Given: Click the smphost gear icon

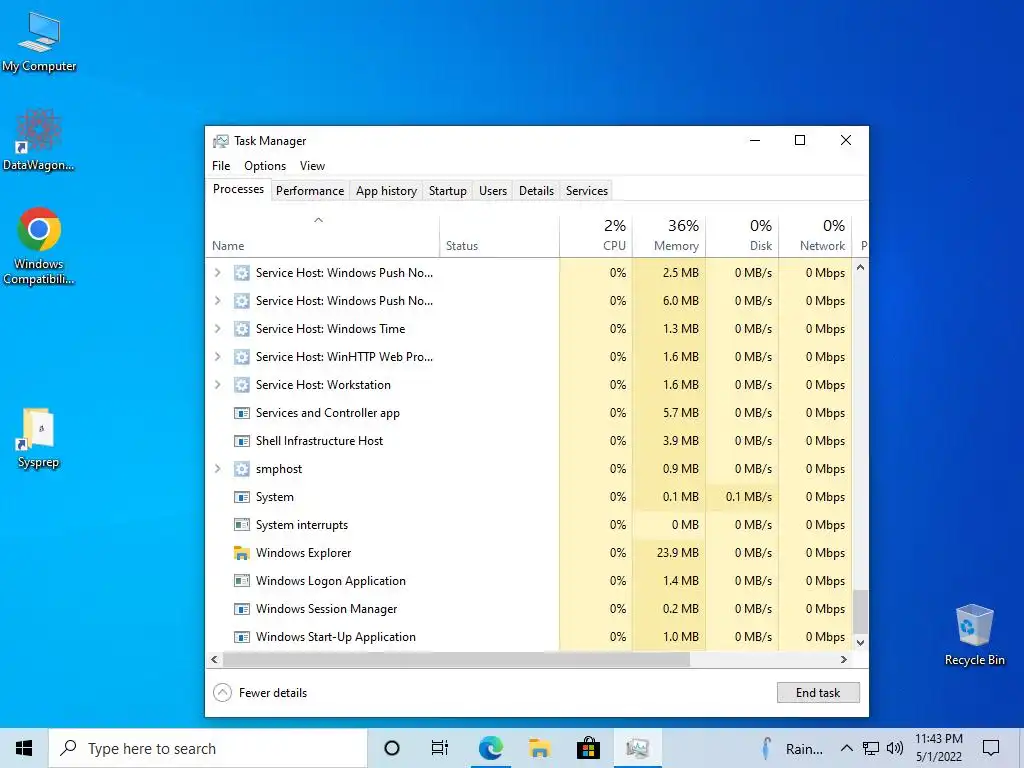Looking at the screenshot, I should pos(242,469).
